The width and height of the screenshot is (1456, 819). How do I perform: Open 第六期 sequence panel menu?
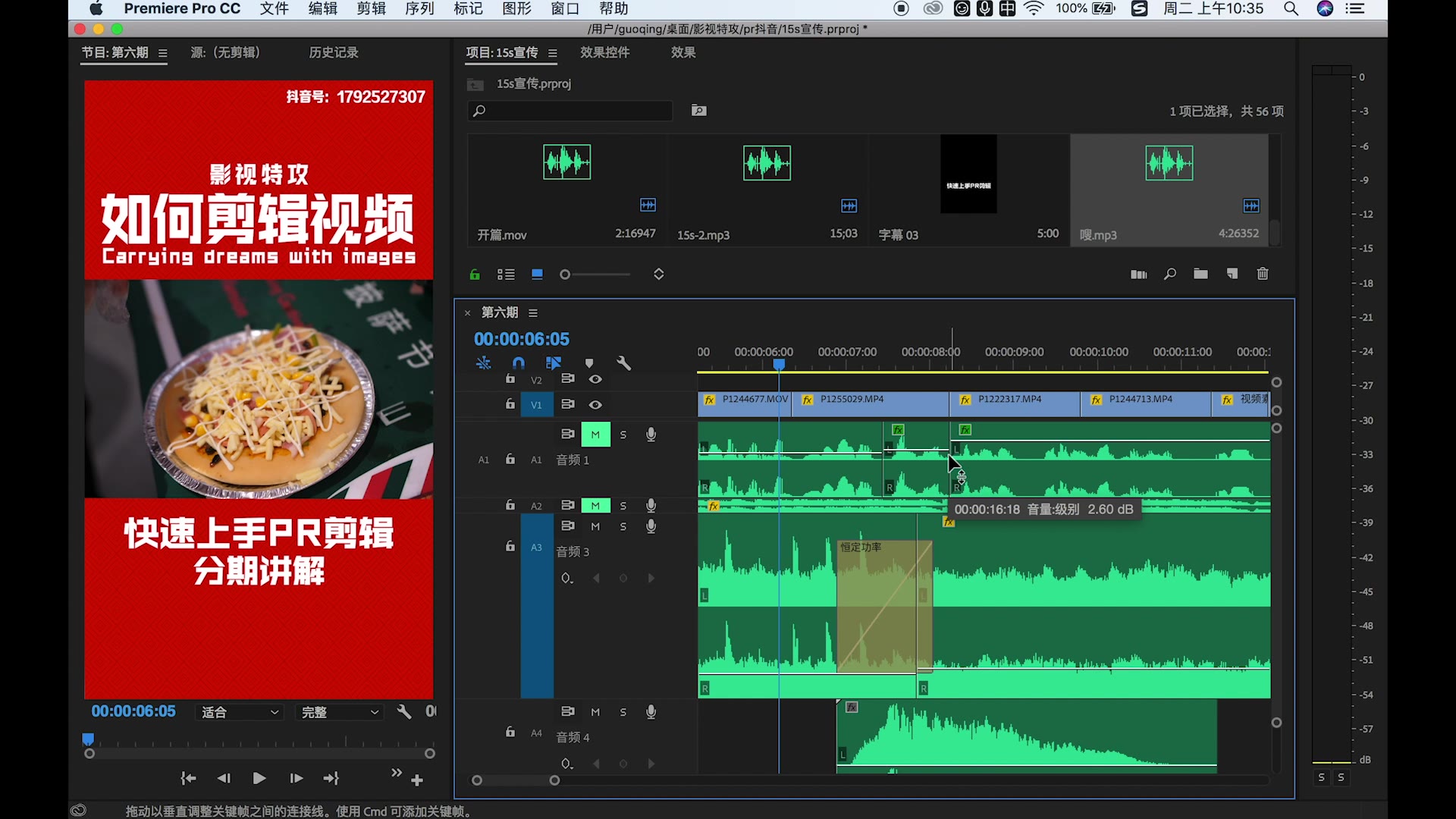point(533,312)
